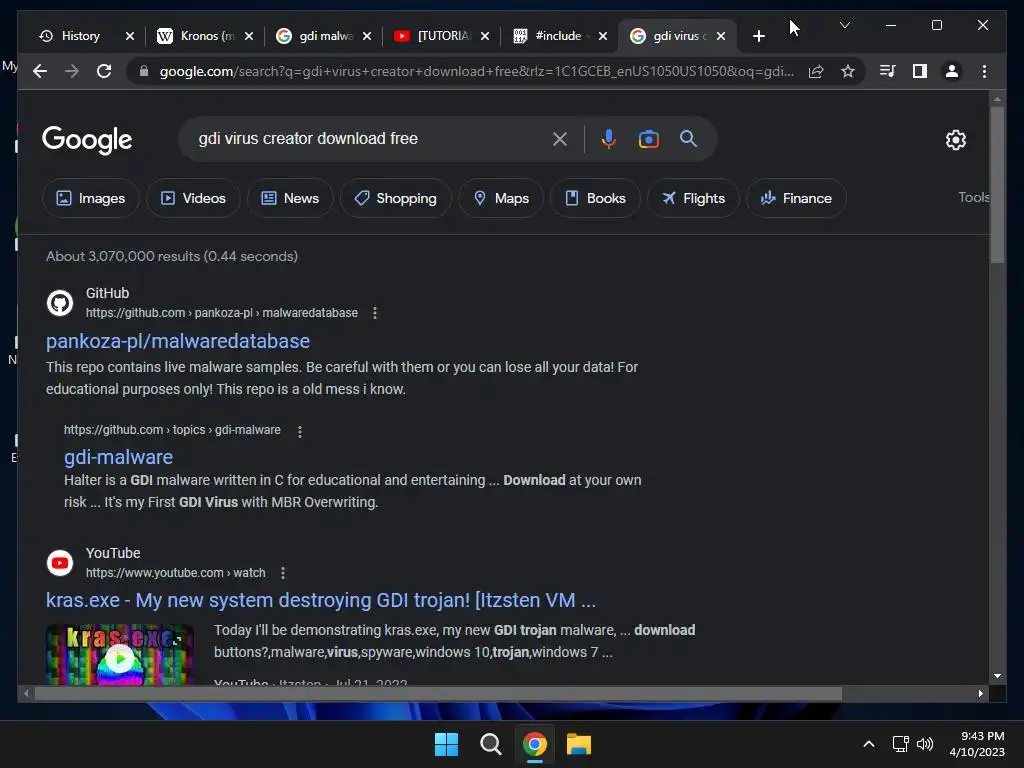1024x768 pixels.
Task: Open more options for GitHub malwaredatabase result
Action: click(x=375, y=313)
